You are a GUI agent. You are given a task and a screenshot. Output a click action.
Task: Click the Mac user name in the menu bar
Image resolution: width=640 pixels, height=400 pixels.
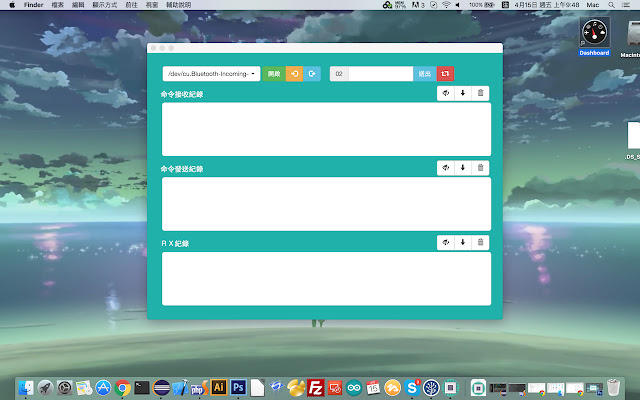click(x=593, y=5)
